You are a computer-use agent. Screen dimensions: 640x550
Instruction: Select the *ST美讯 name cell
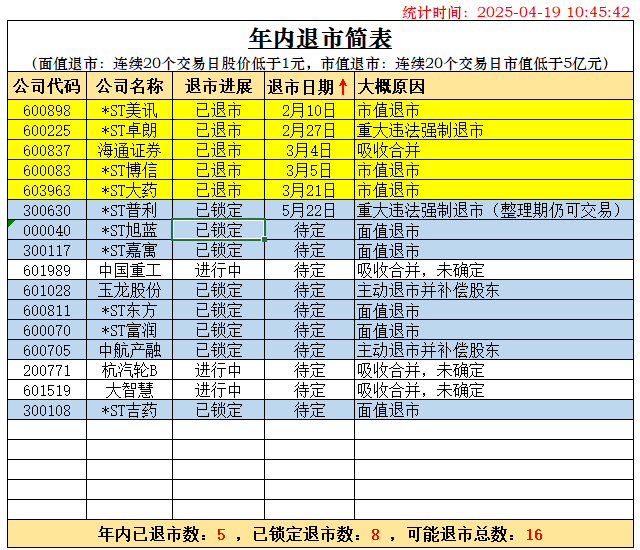(129, 110)
